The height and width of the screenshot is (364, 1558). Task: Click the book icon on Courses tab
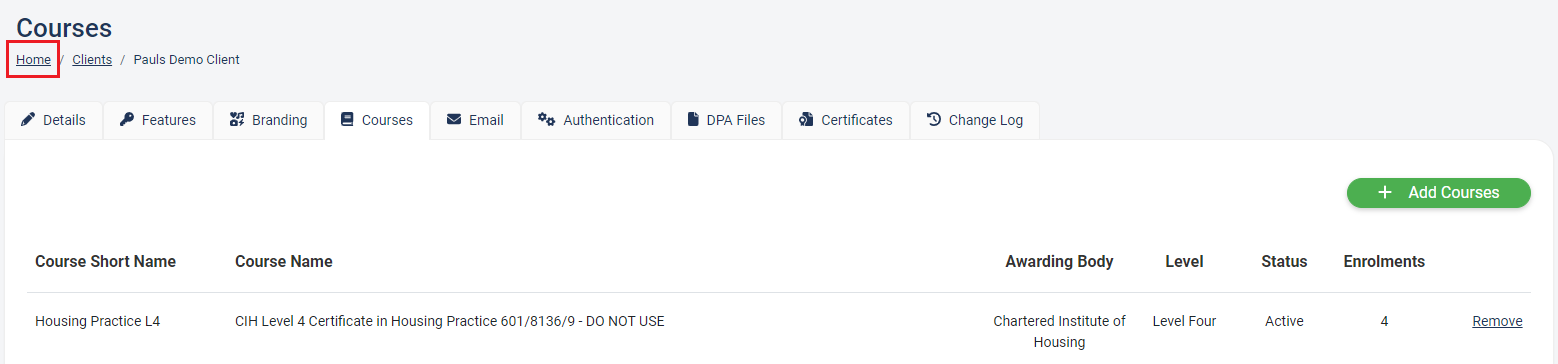347,120
